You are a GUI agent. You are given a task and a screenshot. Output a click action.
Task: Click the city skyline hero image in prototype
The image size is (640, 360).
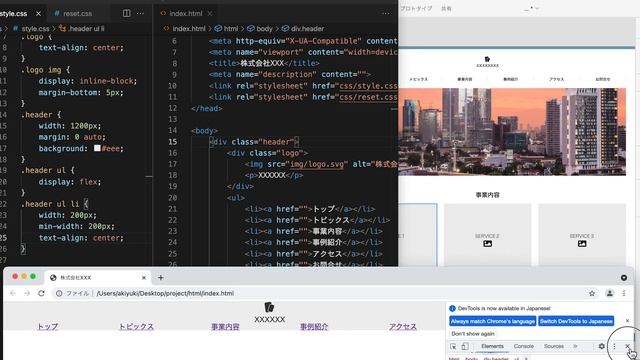(x=512, y=132)
